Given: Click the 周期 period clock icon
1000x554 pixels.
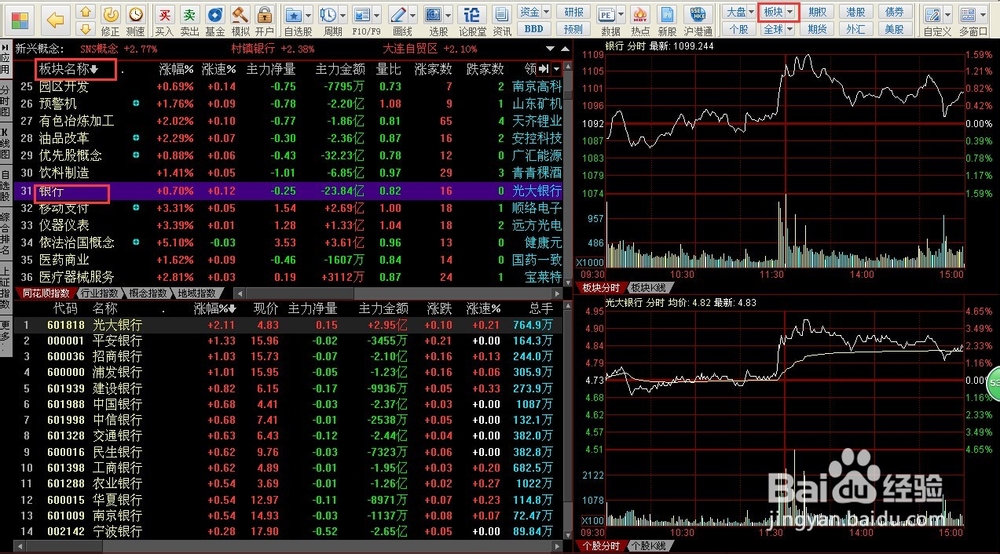Looking at the screenshot, I should click(x=328, y=14).
